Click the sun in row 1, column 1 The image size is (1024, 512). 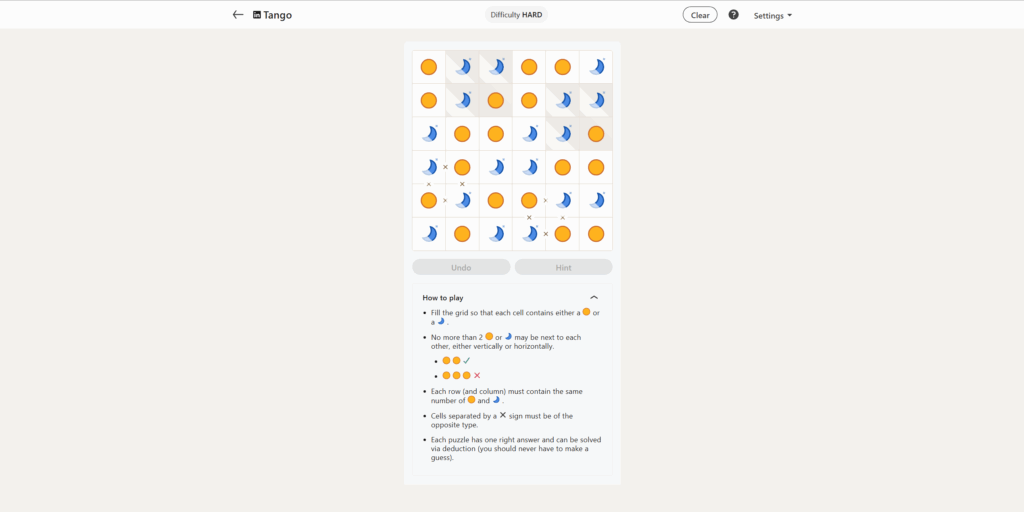point(429,67)
